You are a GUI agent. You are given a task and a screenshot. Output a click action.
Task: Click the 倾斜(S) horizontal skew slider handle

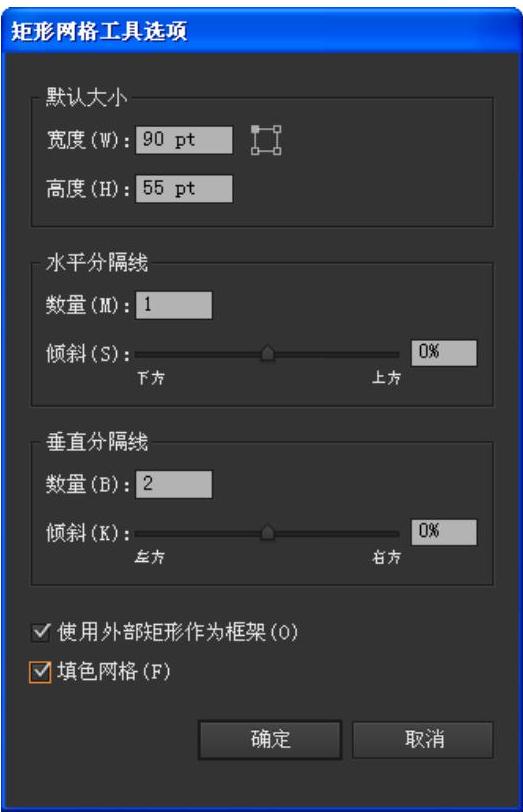pos(267,354)
